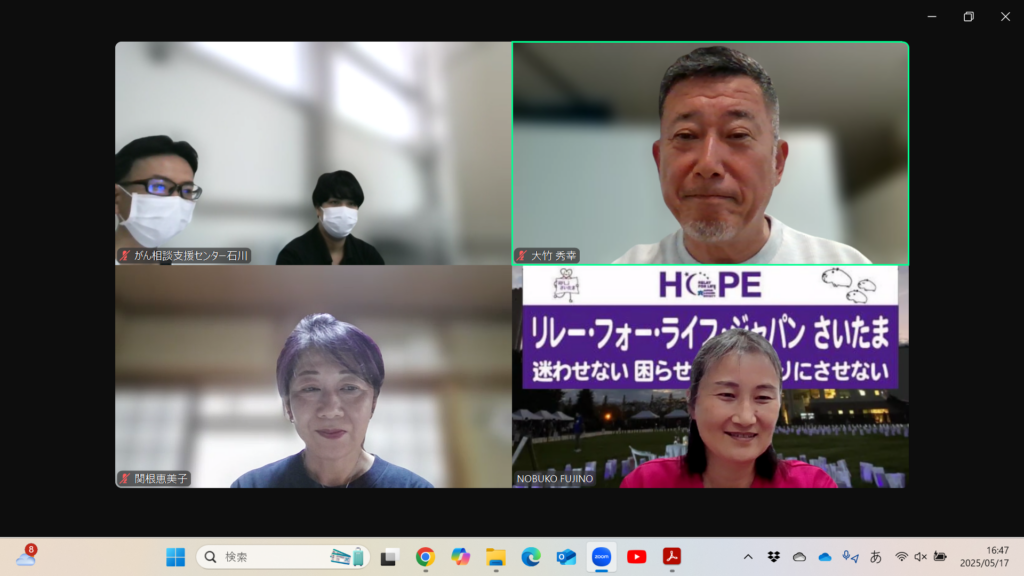Click the Windows Start button
Image resolution: width=1024 pixels, height=576 pixels.
coord(175,557)
